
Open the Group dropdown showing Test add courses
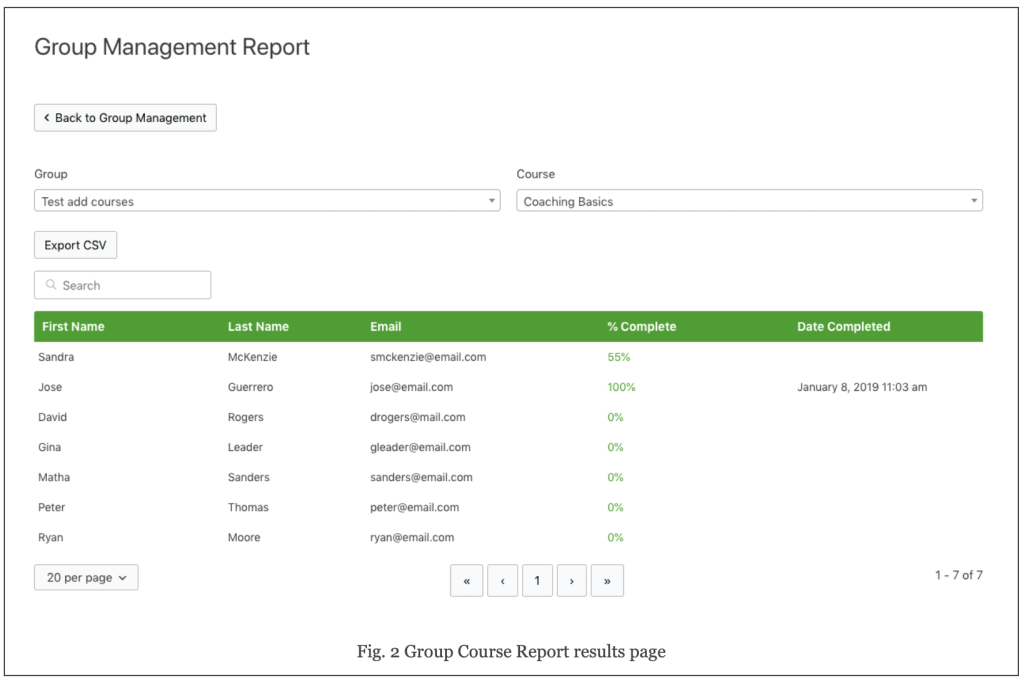267,201
